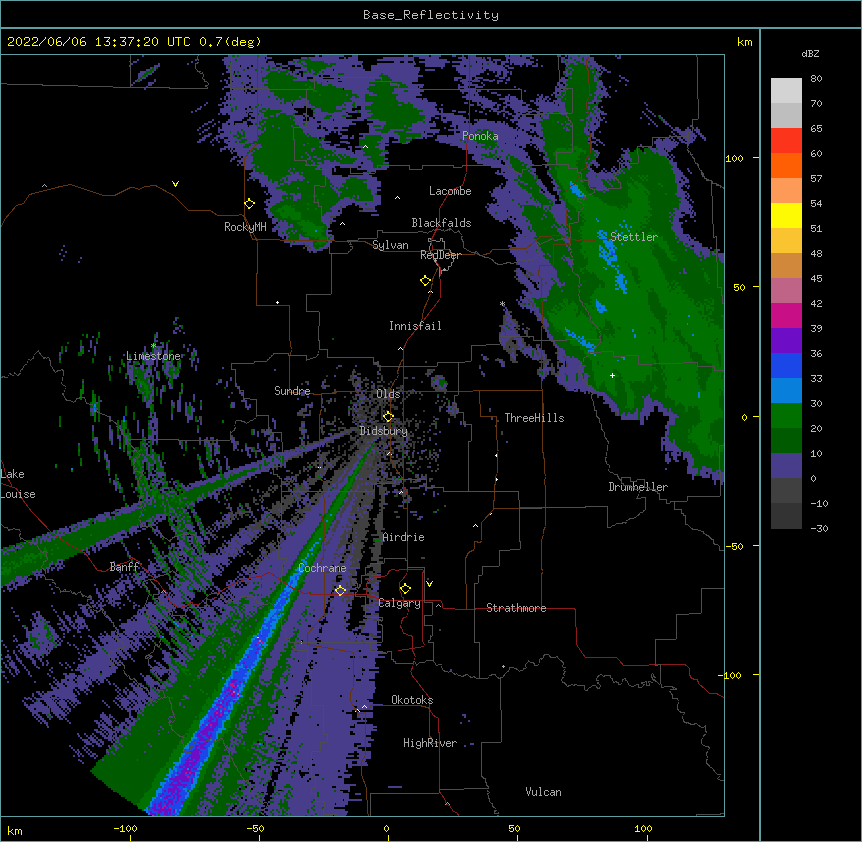Click the HighRiver label

click(430, 743)
